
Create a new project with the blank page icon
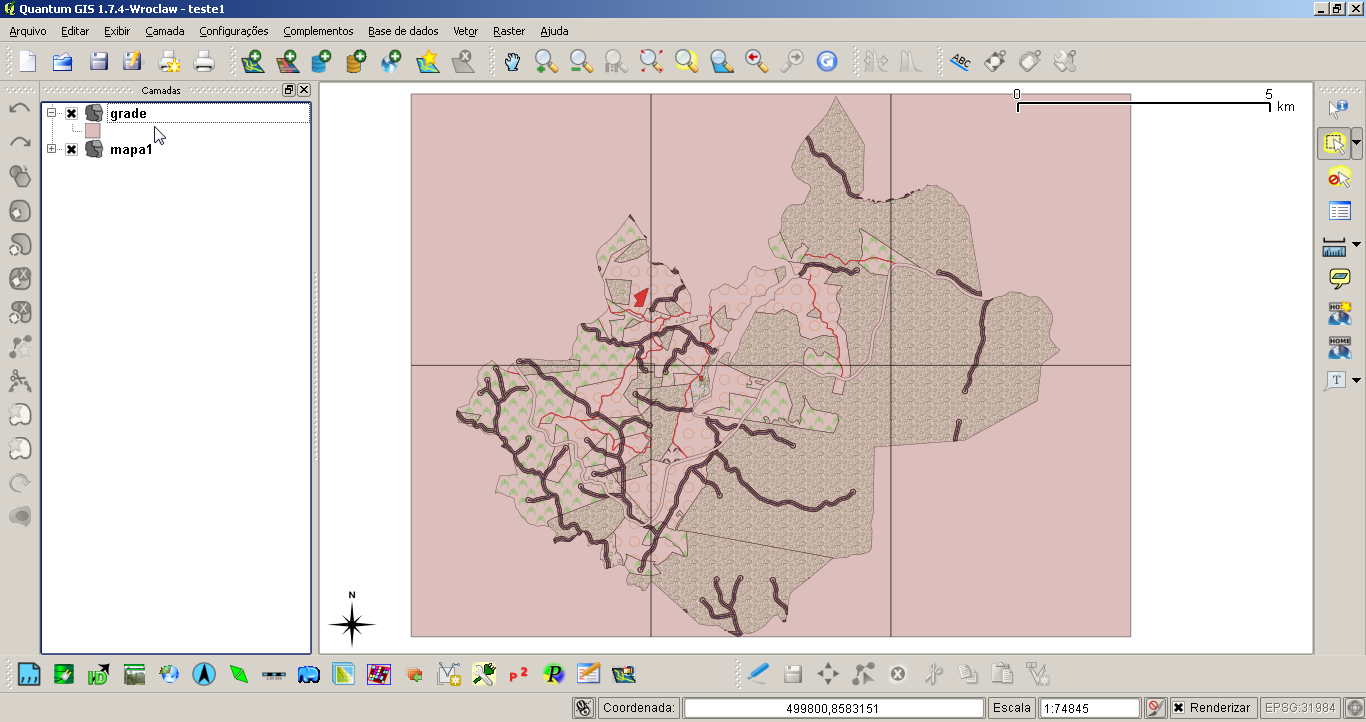pyautogui.click(x=27, y=62)
